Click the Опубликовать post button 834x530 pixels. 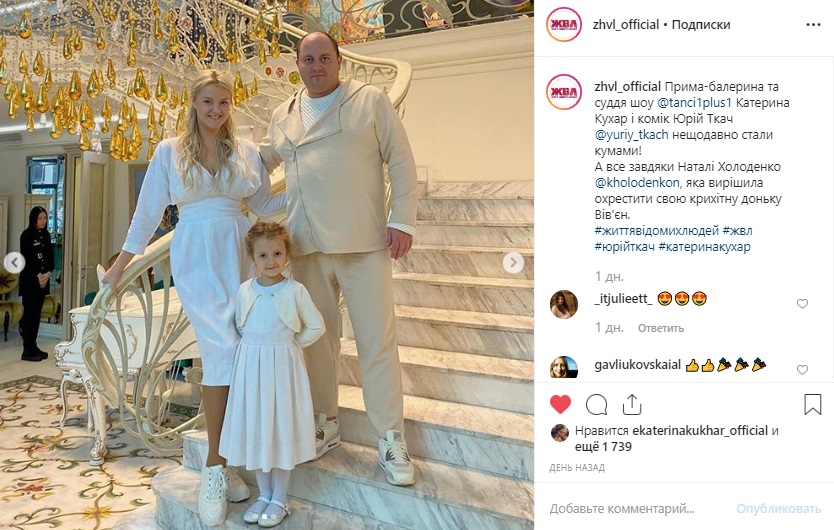coord(778,509)
